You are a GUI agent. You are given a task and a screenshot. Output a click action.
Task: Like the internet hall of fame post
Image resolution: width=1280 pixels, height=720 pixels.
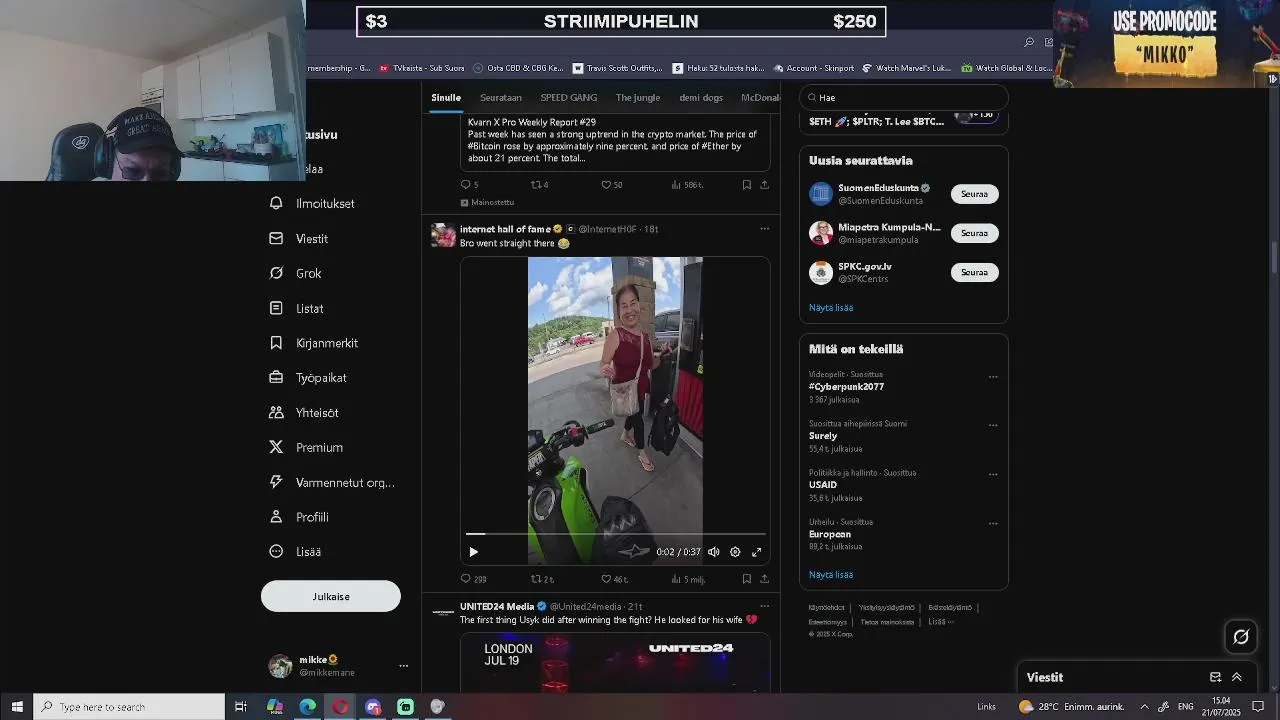point(614,579)
